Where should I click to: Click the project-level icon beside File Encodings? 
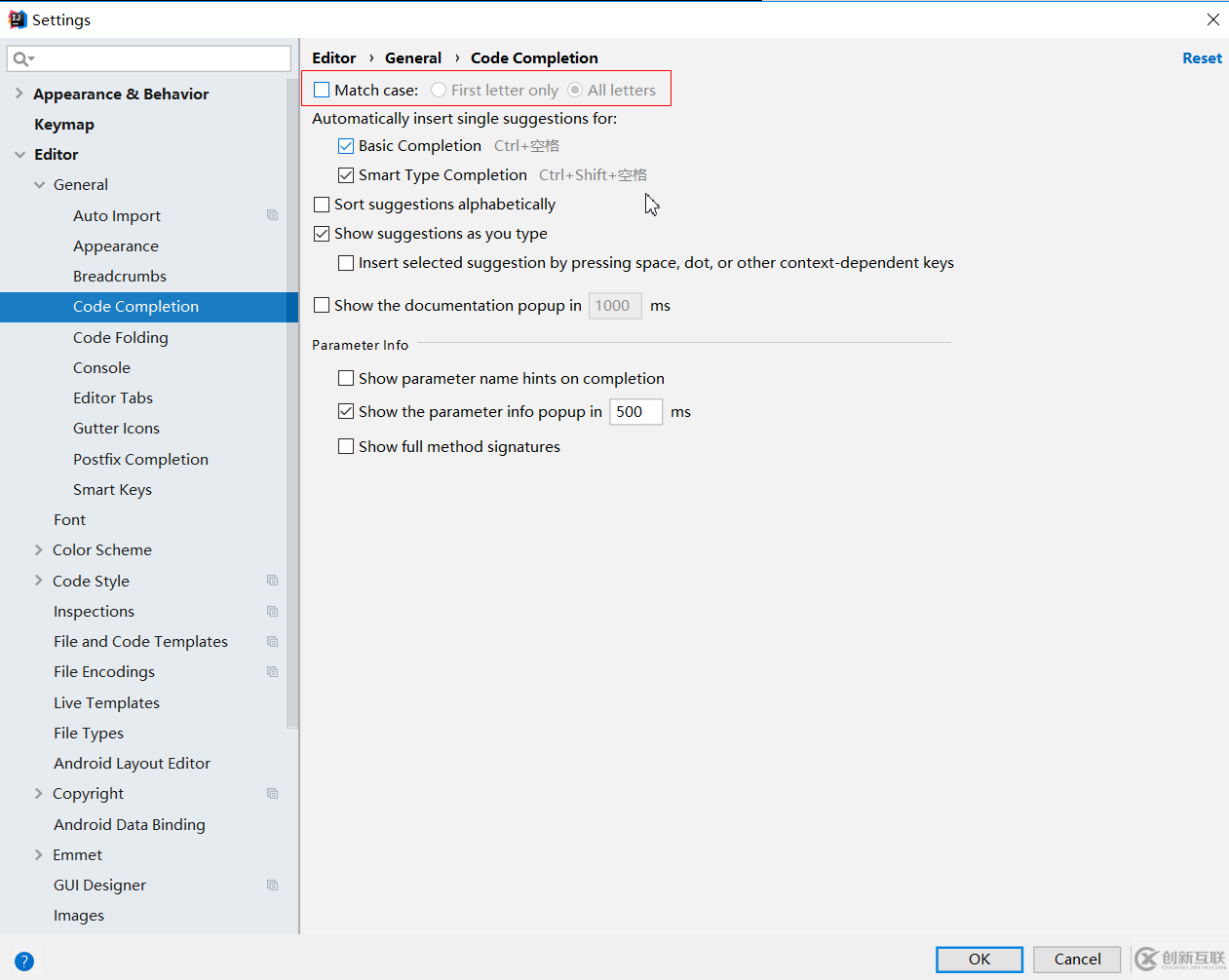pyautogui.click(x=273, y=672)
